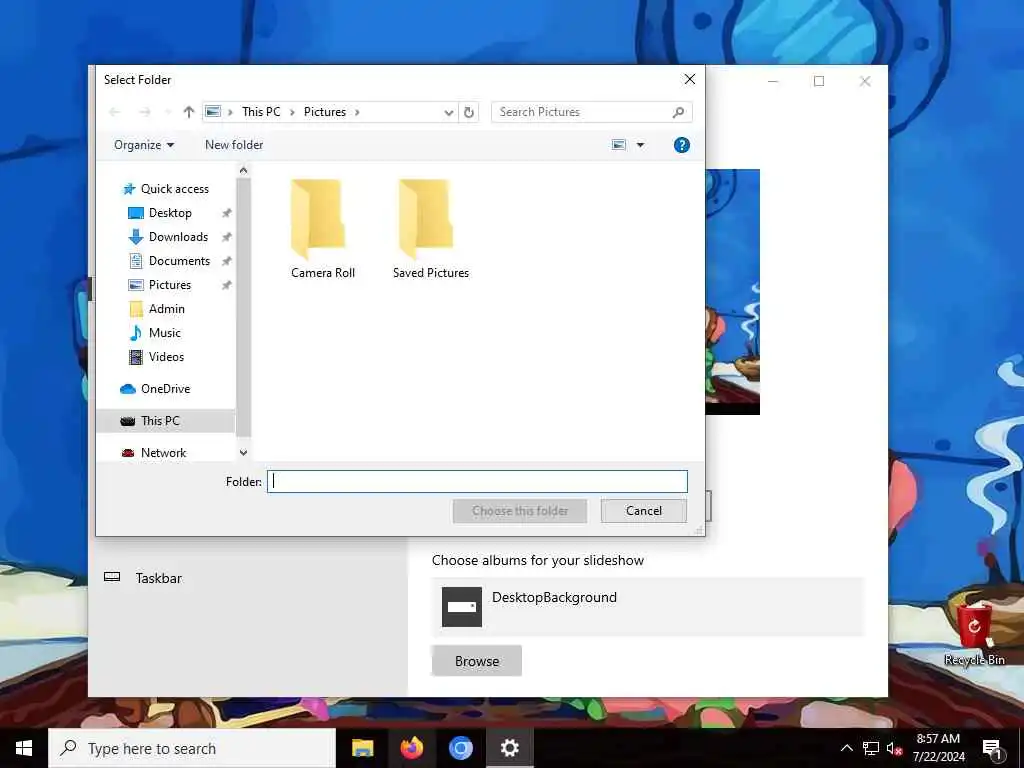Click the background preview image in Settings
This screenshot has height=768, width=1024.
(733, 292)
